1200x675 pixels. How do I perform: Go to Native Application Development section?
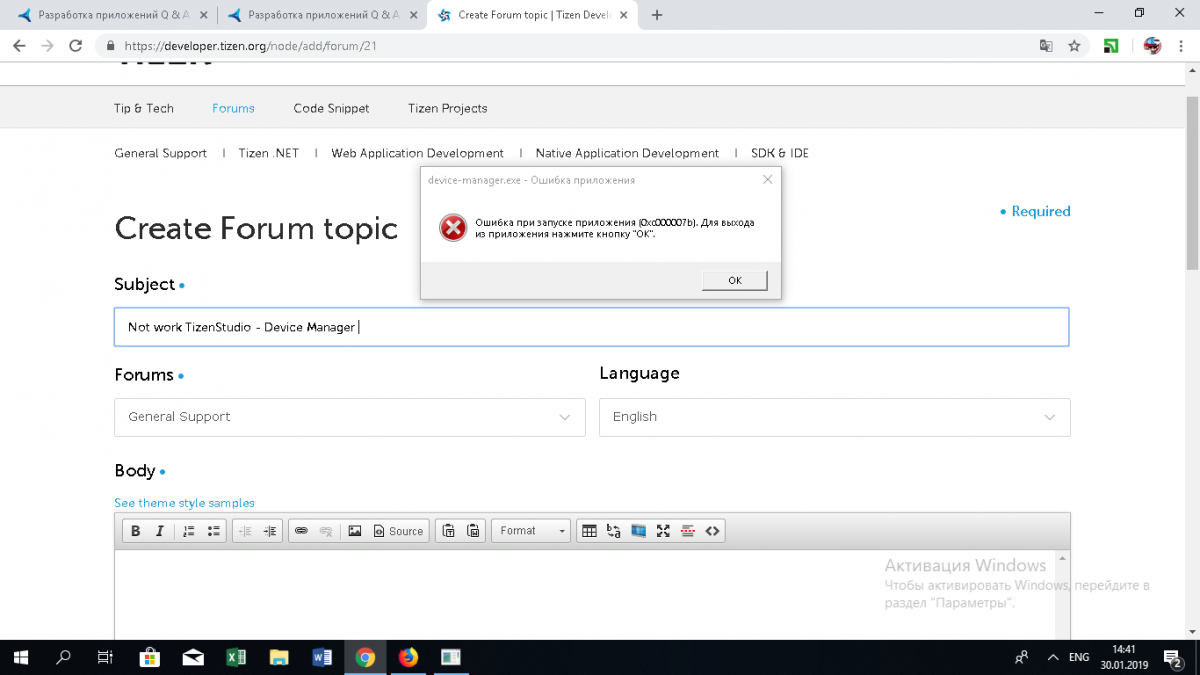627,153
